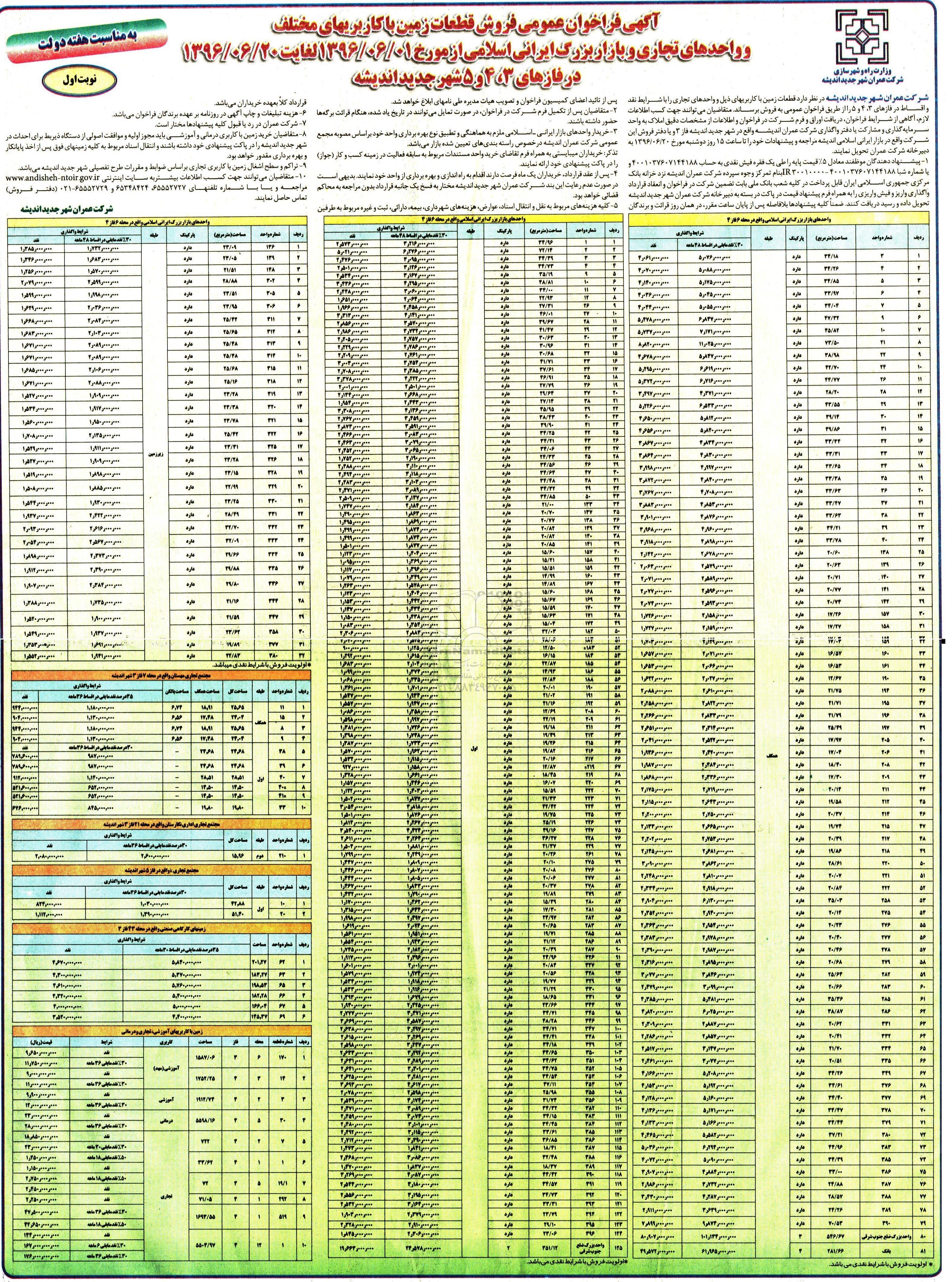Screen dimensions: 952x1282
Task: Click unit number '41a' in Mehestan table
Action: coord(283,796)
